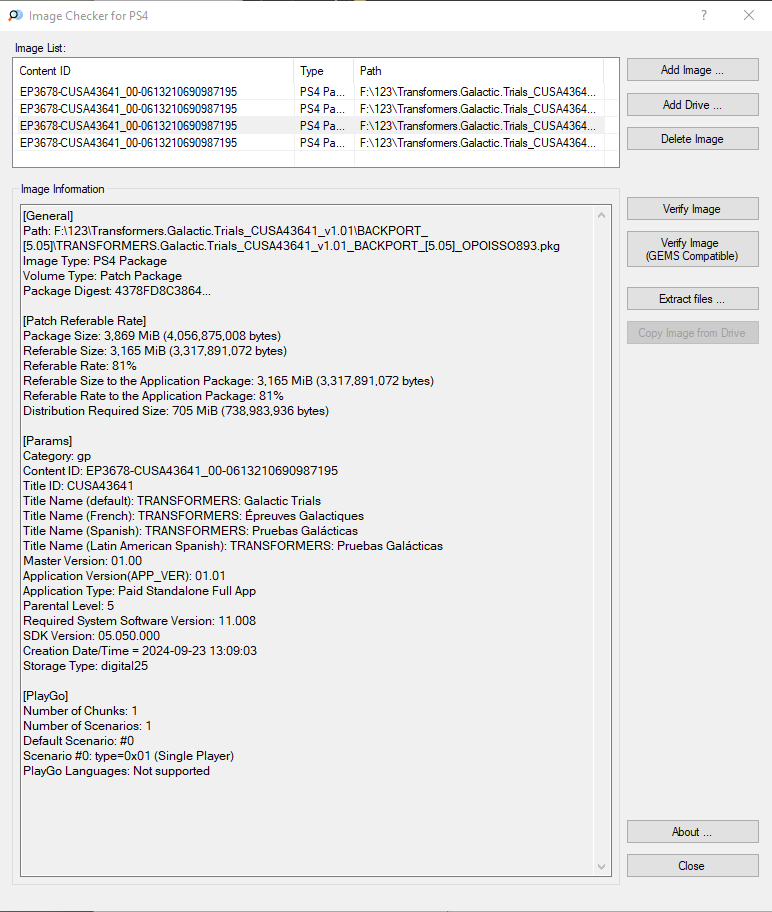
Task: Sort by the Type column header
Action: 323,71
